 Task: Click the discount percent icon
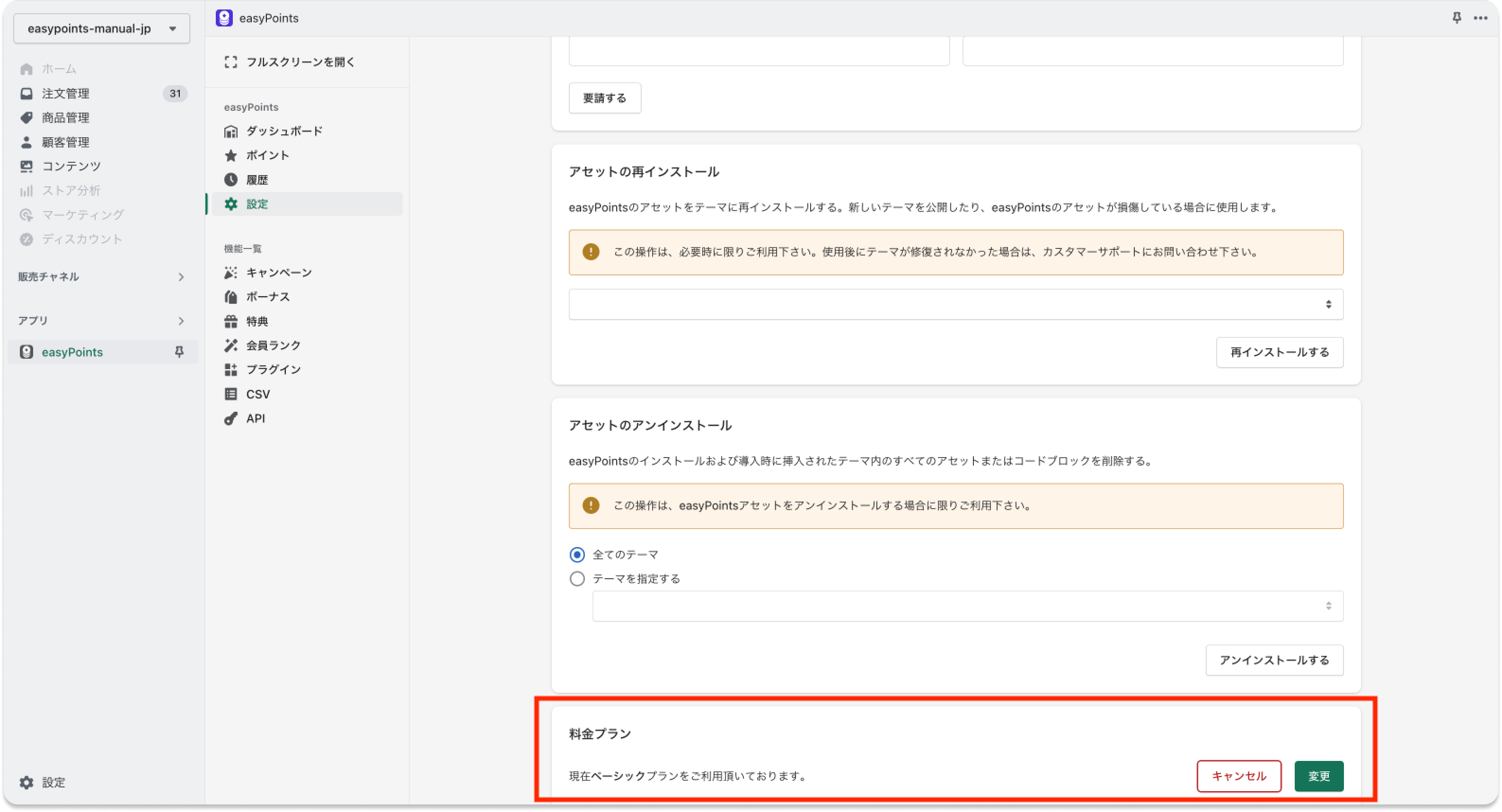[x=26, y=239]
